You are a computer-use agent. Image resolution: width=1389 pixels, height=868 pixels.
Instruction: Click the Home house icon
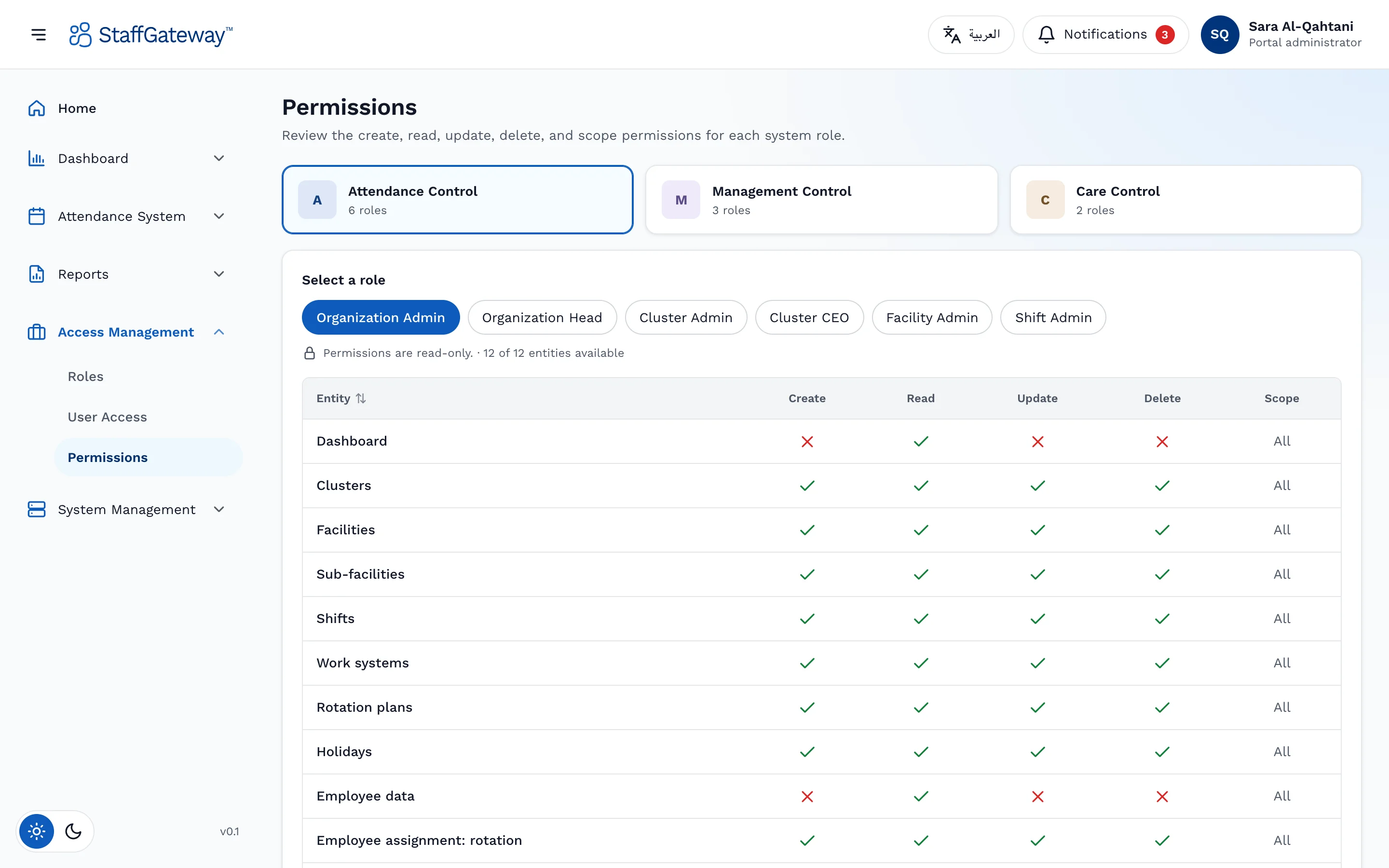pyautogui.click(x=37, y=108)
